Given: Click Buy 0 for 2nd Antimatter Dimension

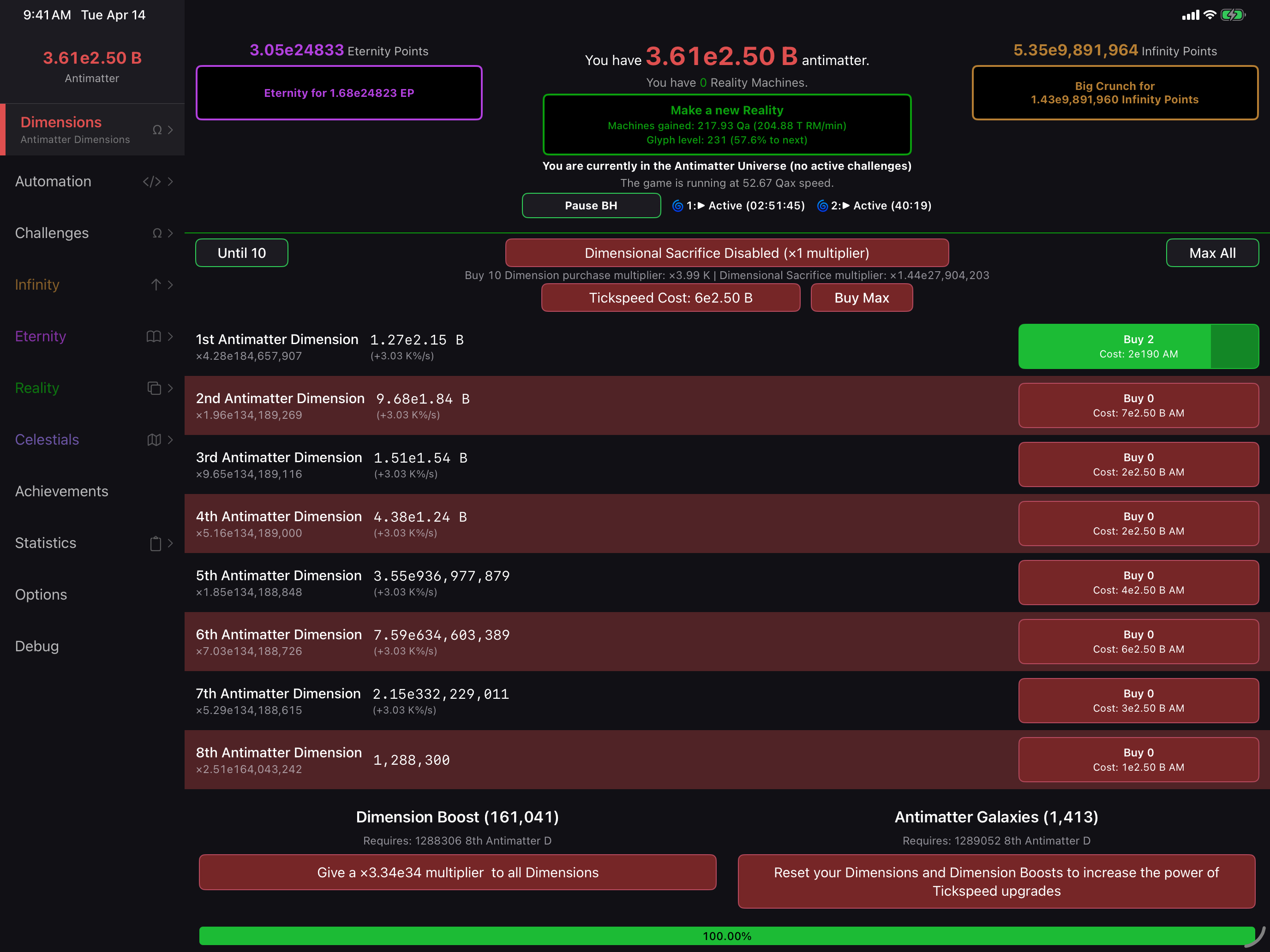Looking at the screenshot, I should coord(1138,405).
